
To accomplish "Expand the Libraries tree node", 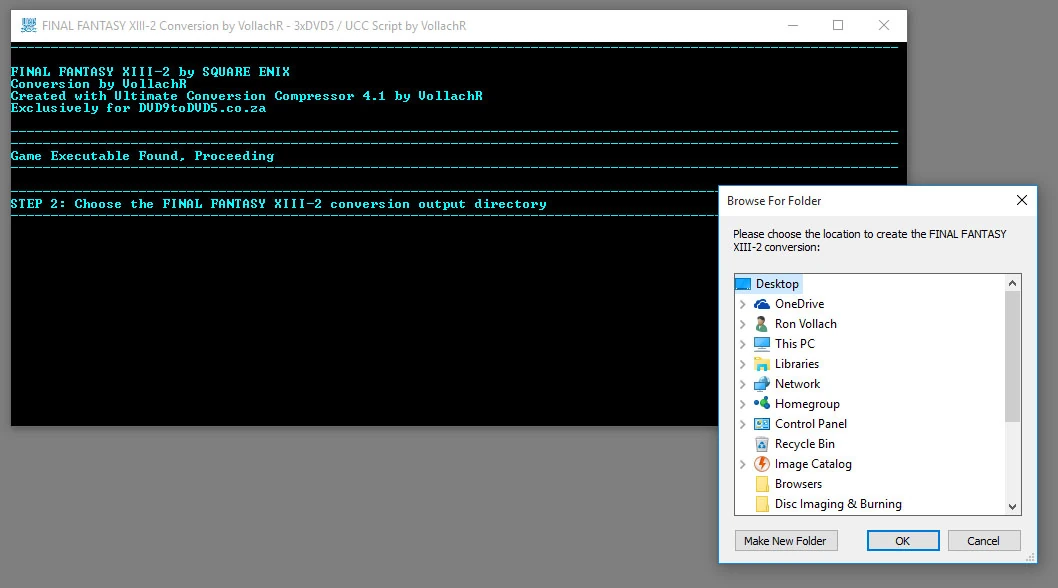I will (743, 364).
